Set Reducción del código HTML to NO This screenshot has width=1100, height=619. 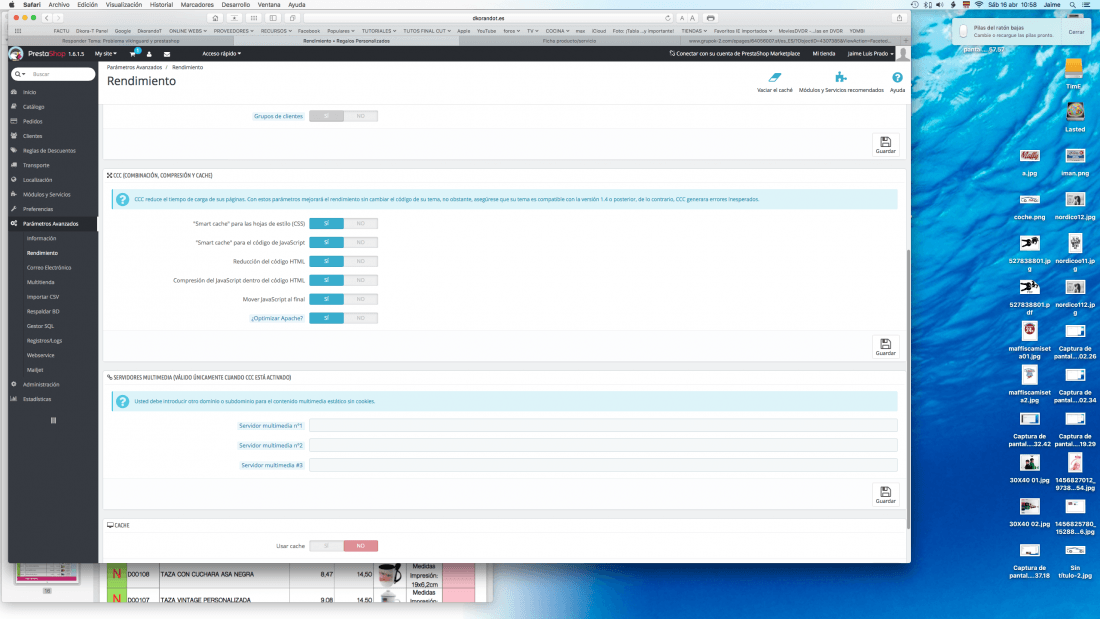tap(361, 261)
